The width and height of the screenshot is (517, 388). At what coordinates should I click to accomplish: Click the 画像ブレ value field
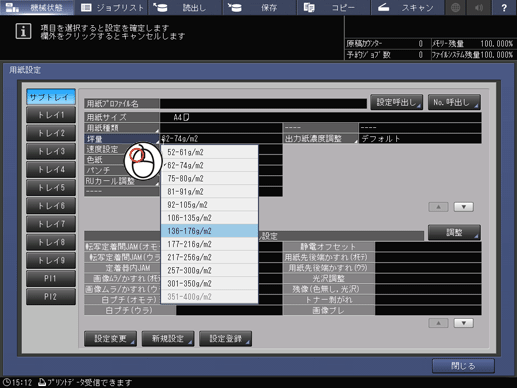click(x=428, y=310)
